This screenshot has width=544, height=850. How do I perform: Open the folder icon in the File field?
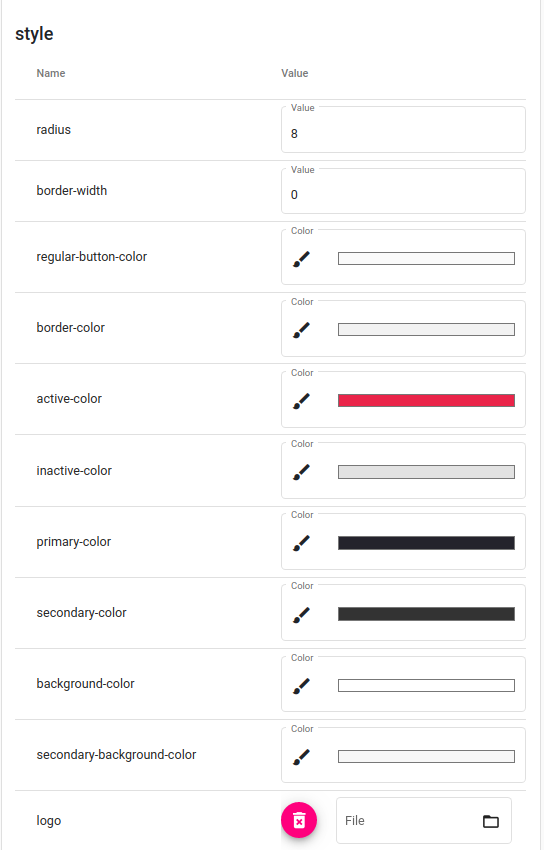(491, 821)
